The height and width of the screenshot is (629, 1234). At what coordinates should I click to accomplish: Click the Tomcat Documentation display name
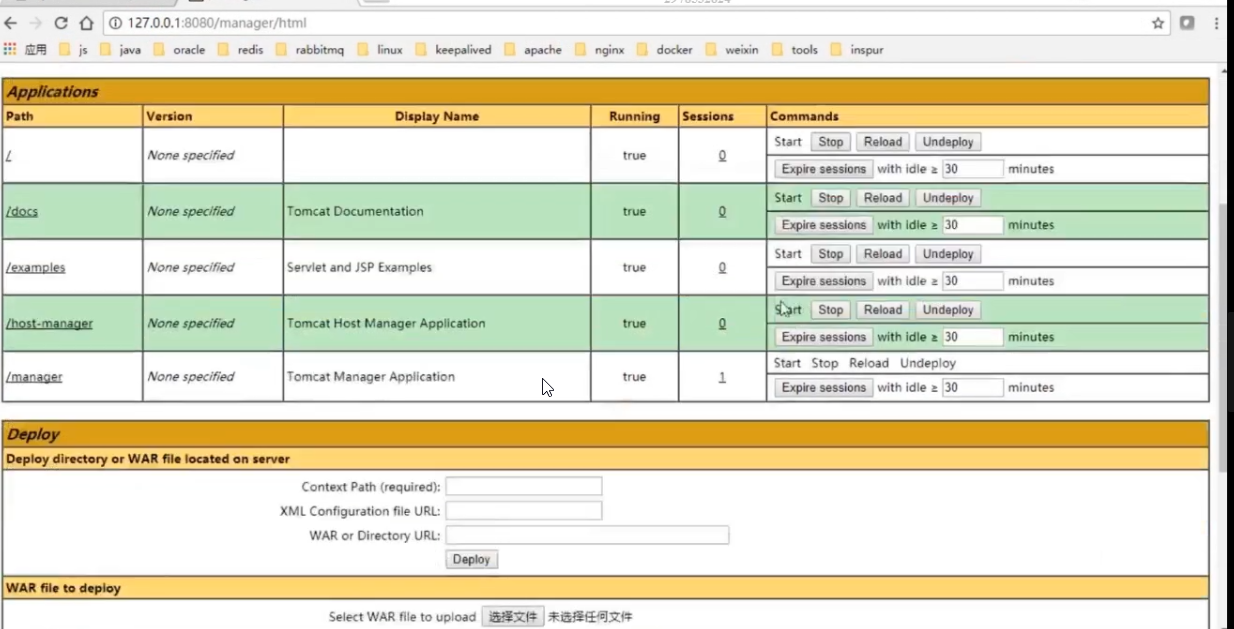pos(355,212)
